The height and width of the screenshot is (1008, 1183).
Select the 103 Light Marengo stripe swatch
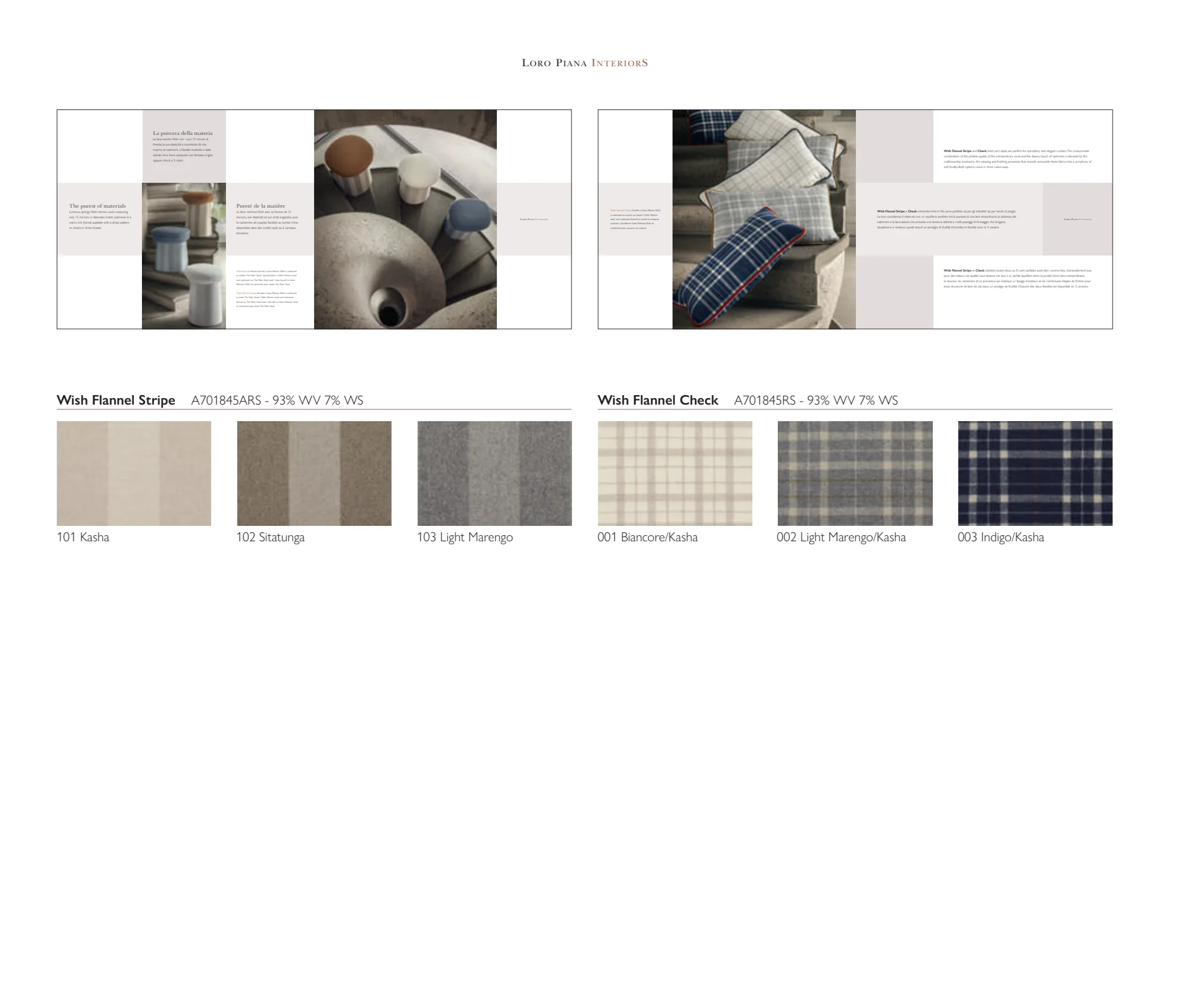tap(494, 473)
